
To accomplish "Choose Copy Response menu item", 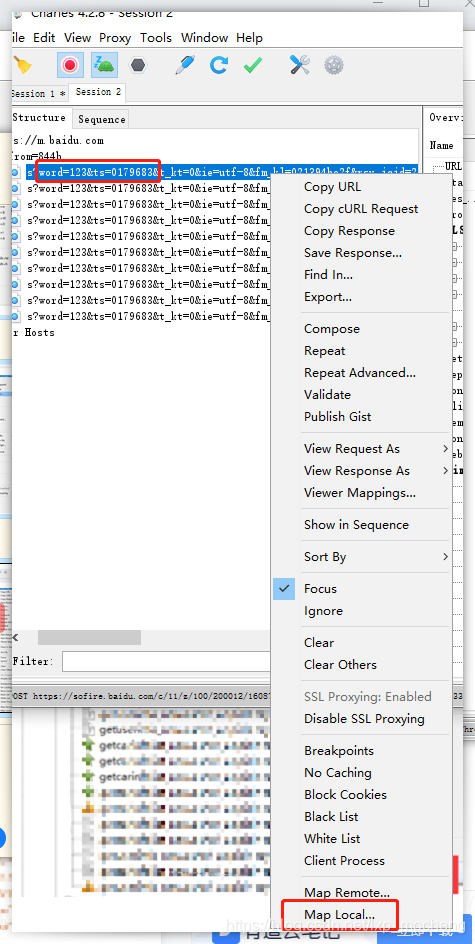I will click(349, 231).
